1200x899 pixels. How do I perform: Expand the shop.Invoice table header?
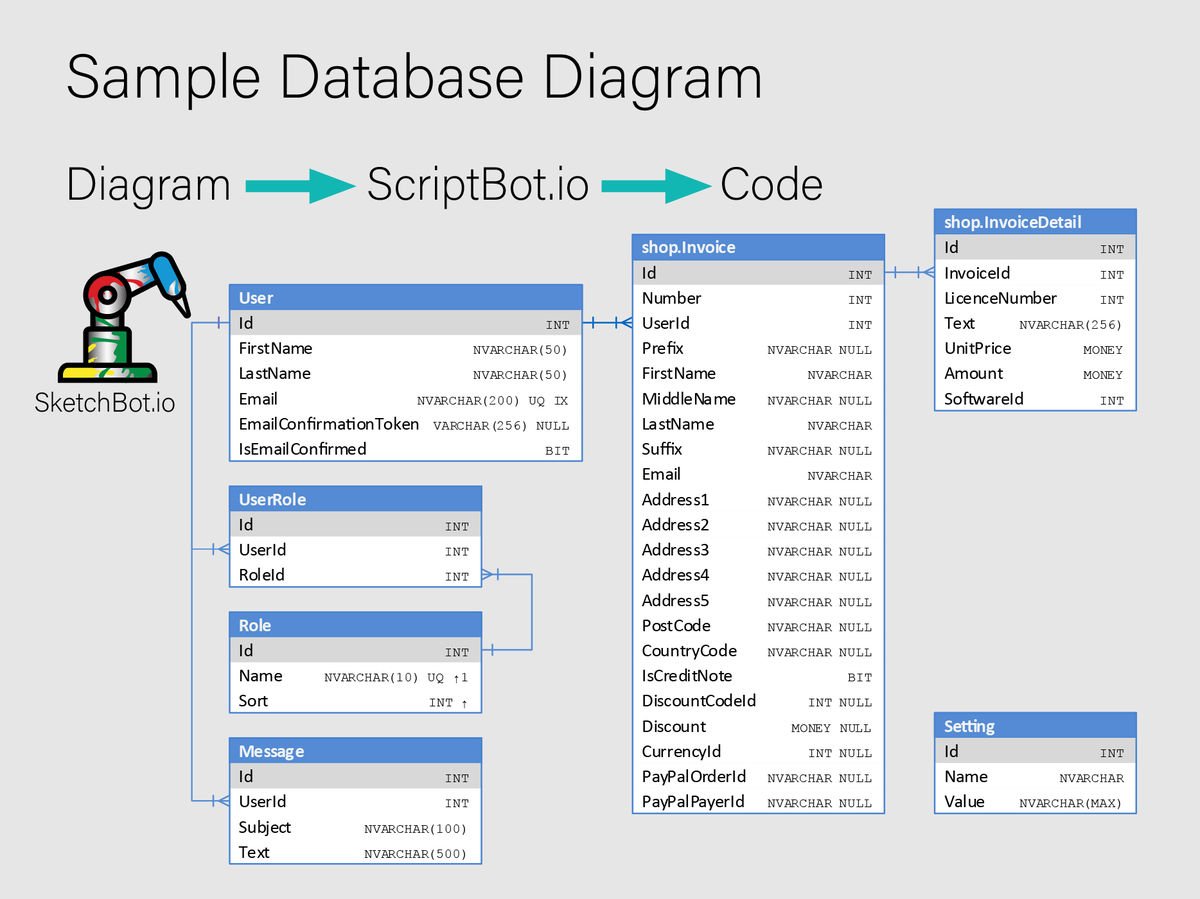point(757,246)
